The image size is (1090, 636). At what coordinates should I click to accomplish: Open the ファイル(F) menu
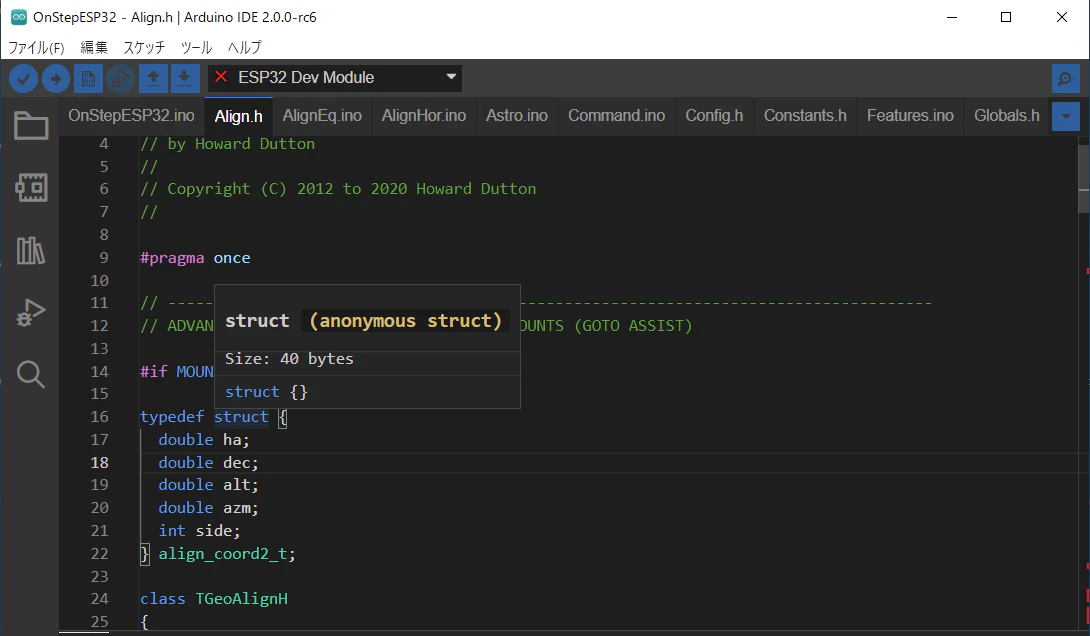(x=36, y=47)
